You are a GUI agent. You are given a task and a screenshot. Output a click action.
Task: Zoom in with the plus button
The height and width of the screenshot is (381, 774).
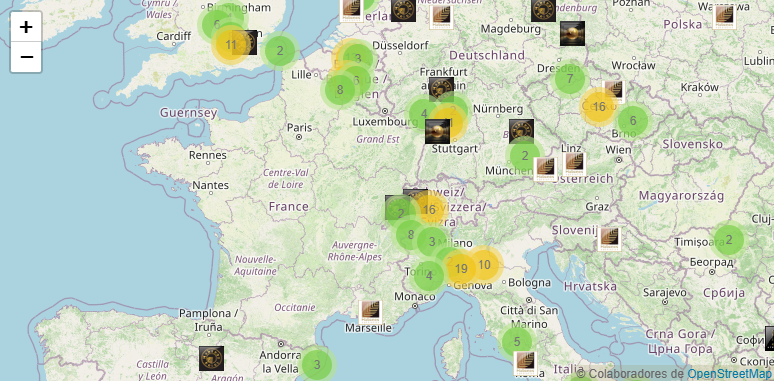[x=26, y=27]
